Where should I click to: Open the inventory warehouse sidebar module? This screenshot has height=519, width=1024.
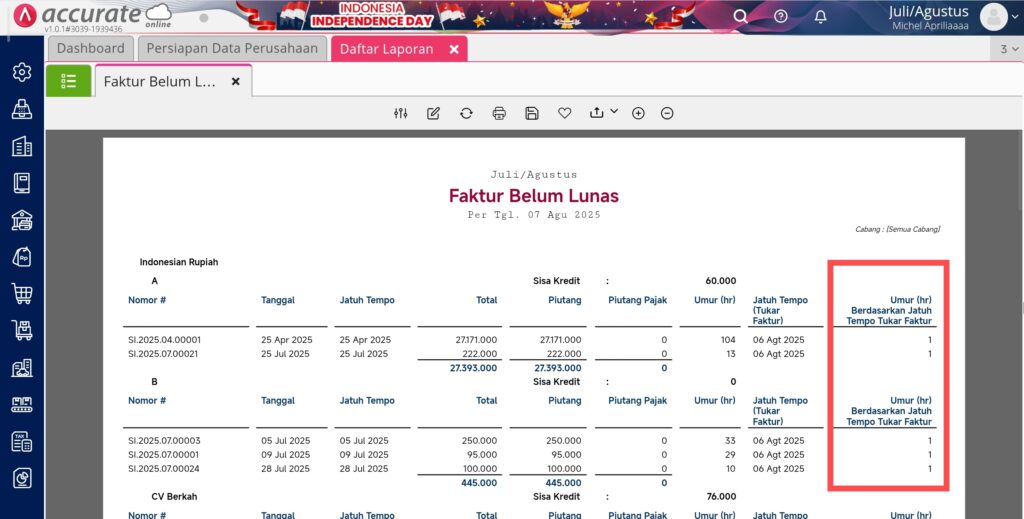pos(22,368)
